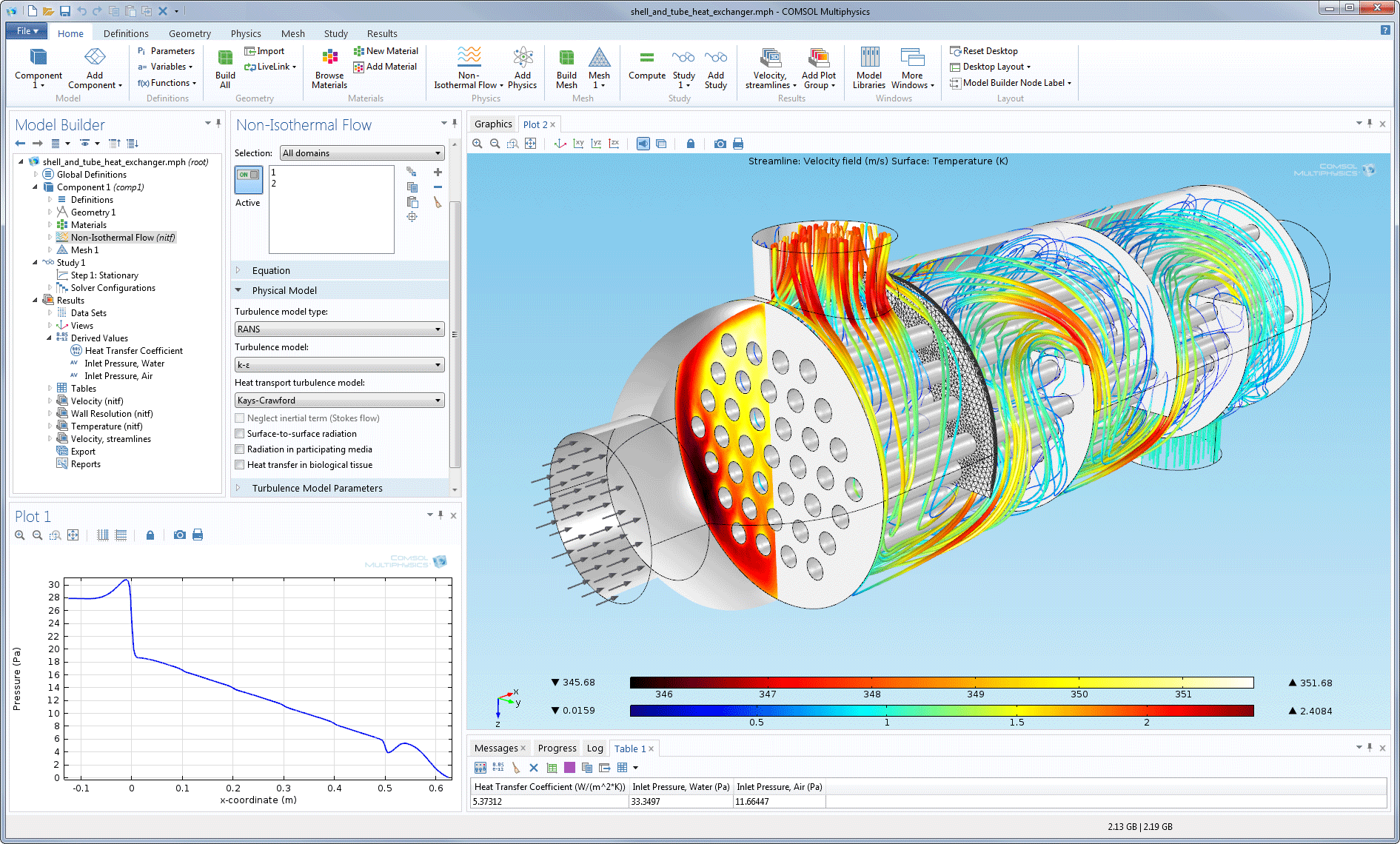
Task: Enable the Surface-to-surface radiation checkbox
Action: point(240,433)
